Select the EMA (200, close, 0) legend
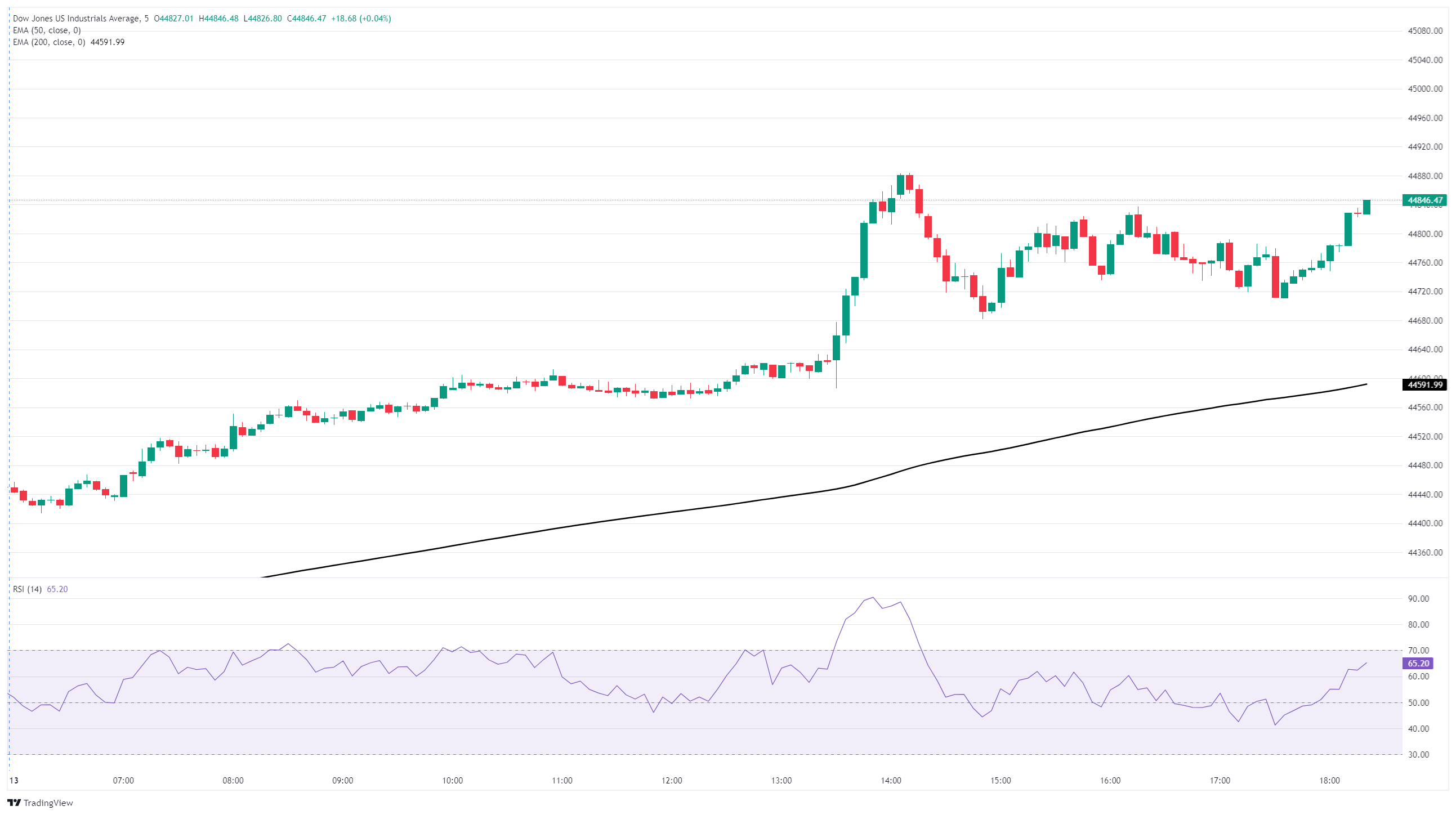The width and height of the screenshot is (1456, 815). [49, 42]
